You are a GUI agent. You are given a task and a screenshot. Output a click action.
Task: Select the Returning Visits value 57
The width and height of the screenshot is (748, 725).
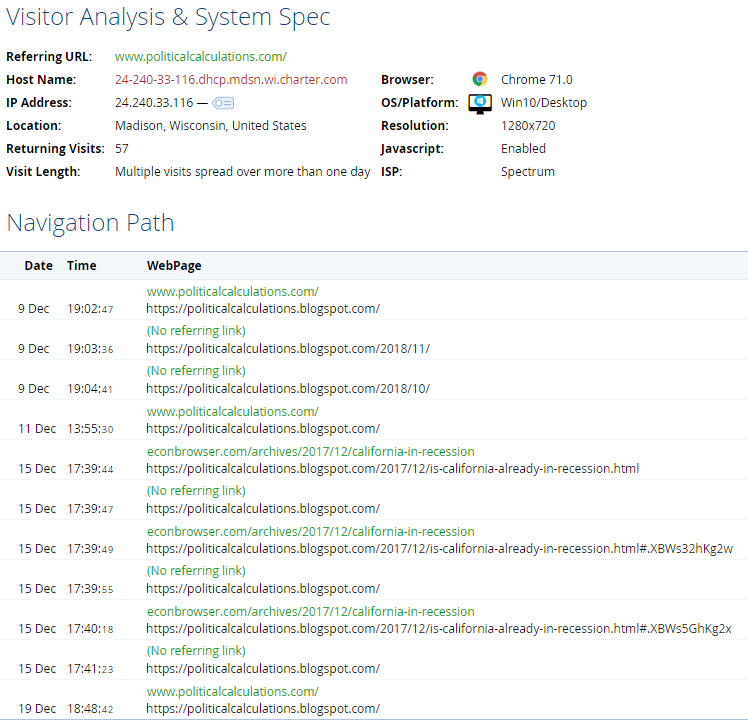tap(122, 149)
